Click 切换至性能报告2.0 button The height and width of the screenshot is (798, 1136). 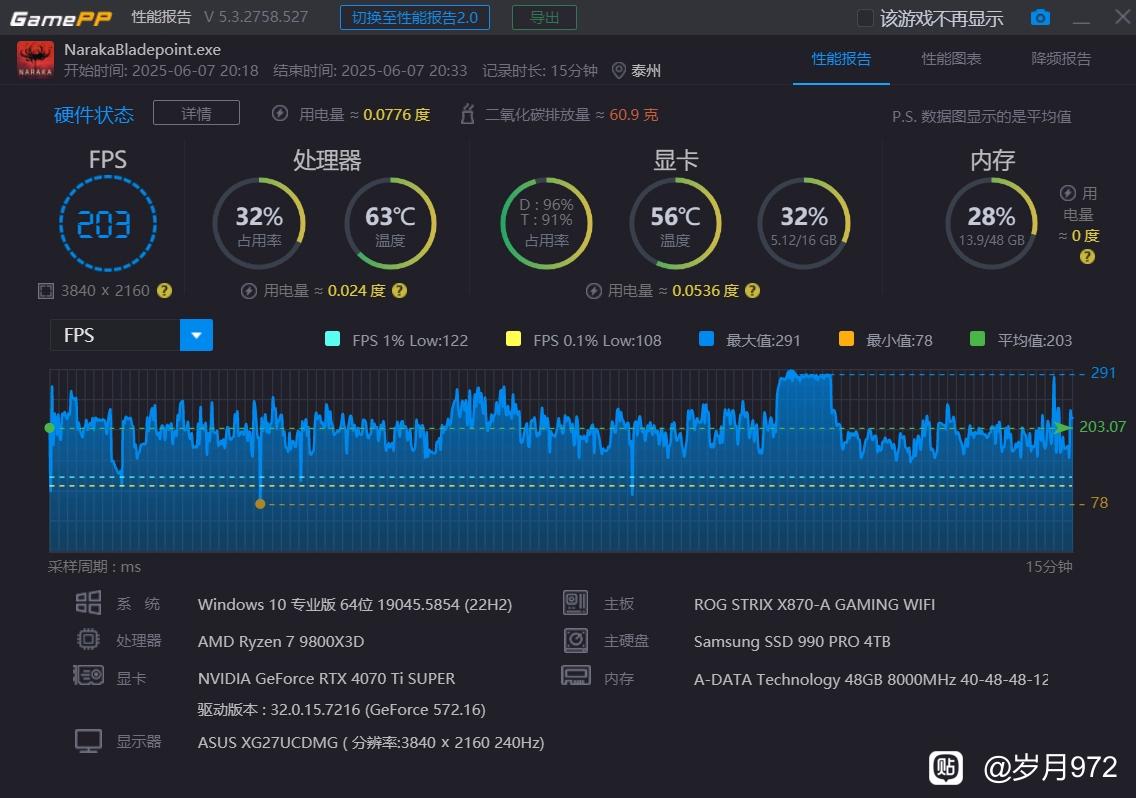(415, 17)
